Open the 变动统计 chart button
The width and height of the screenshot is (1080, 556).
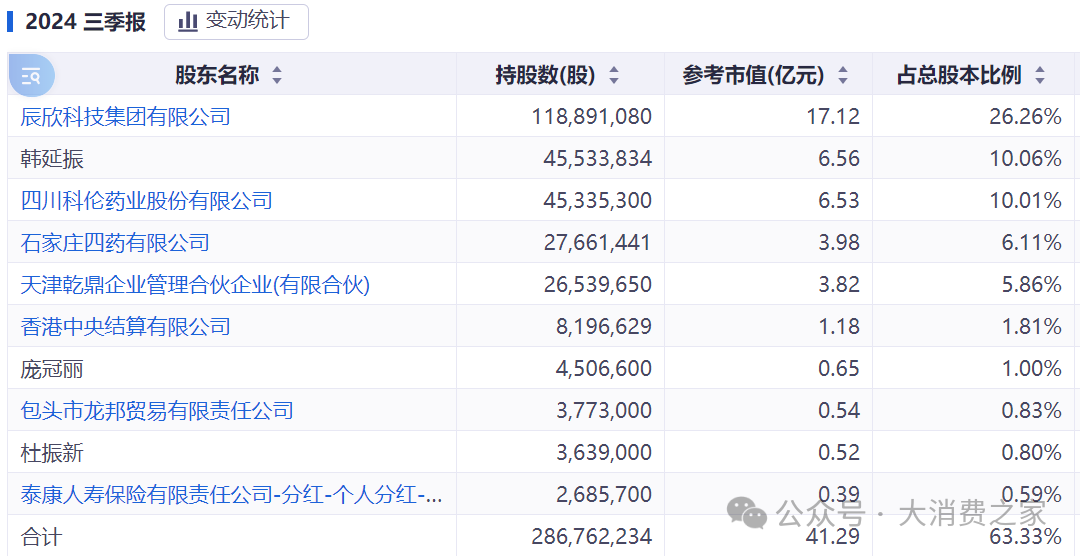(x=236, y=21)
